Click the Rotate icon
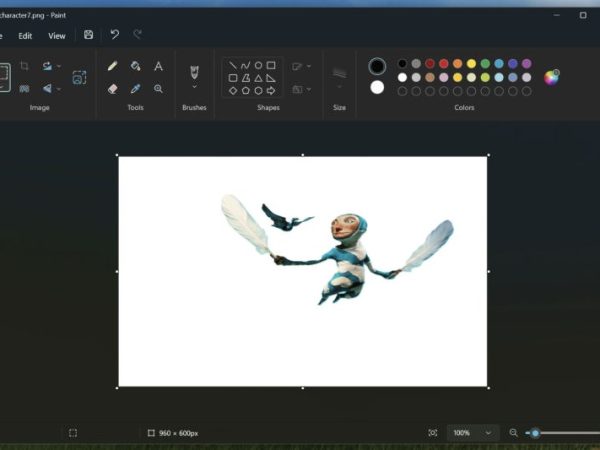The image size is (600, 450). click(47, 66)
